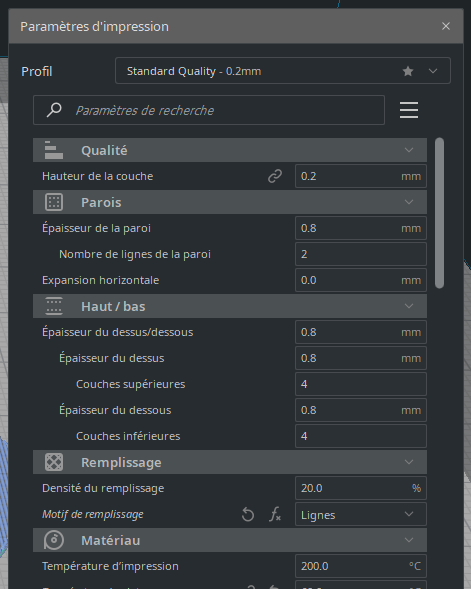Click the Hauteur de la couche label

click(x=98, y=176)
